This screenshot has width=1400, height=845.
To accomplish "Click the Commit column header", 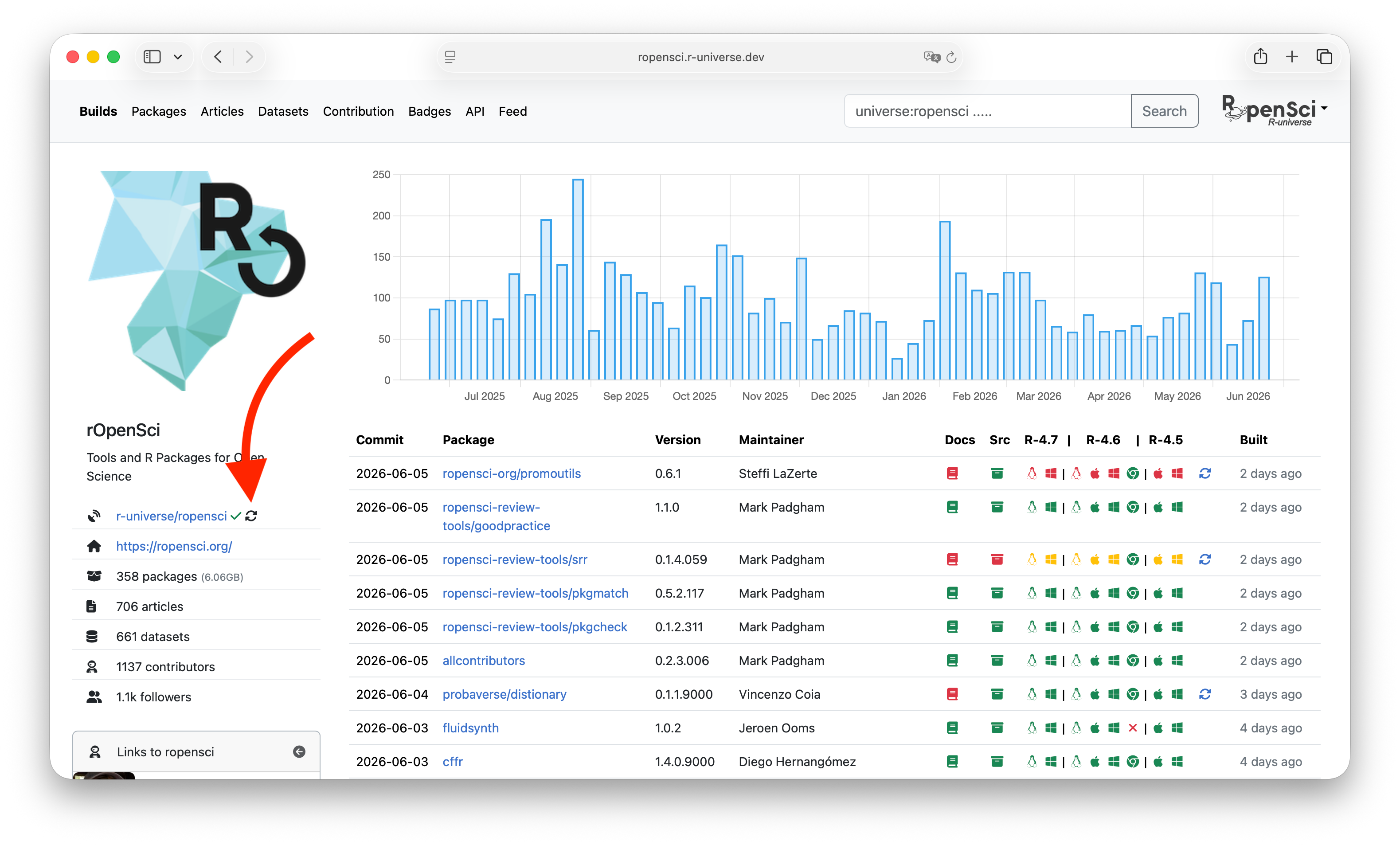I will pyautogui.click(x=379, y=440).
